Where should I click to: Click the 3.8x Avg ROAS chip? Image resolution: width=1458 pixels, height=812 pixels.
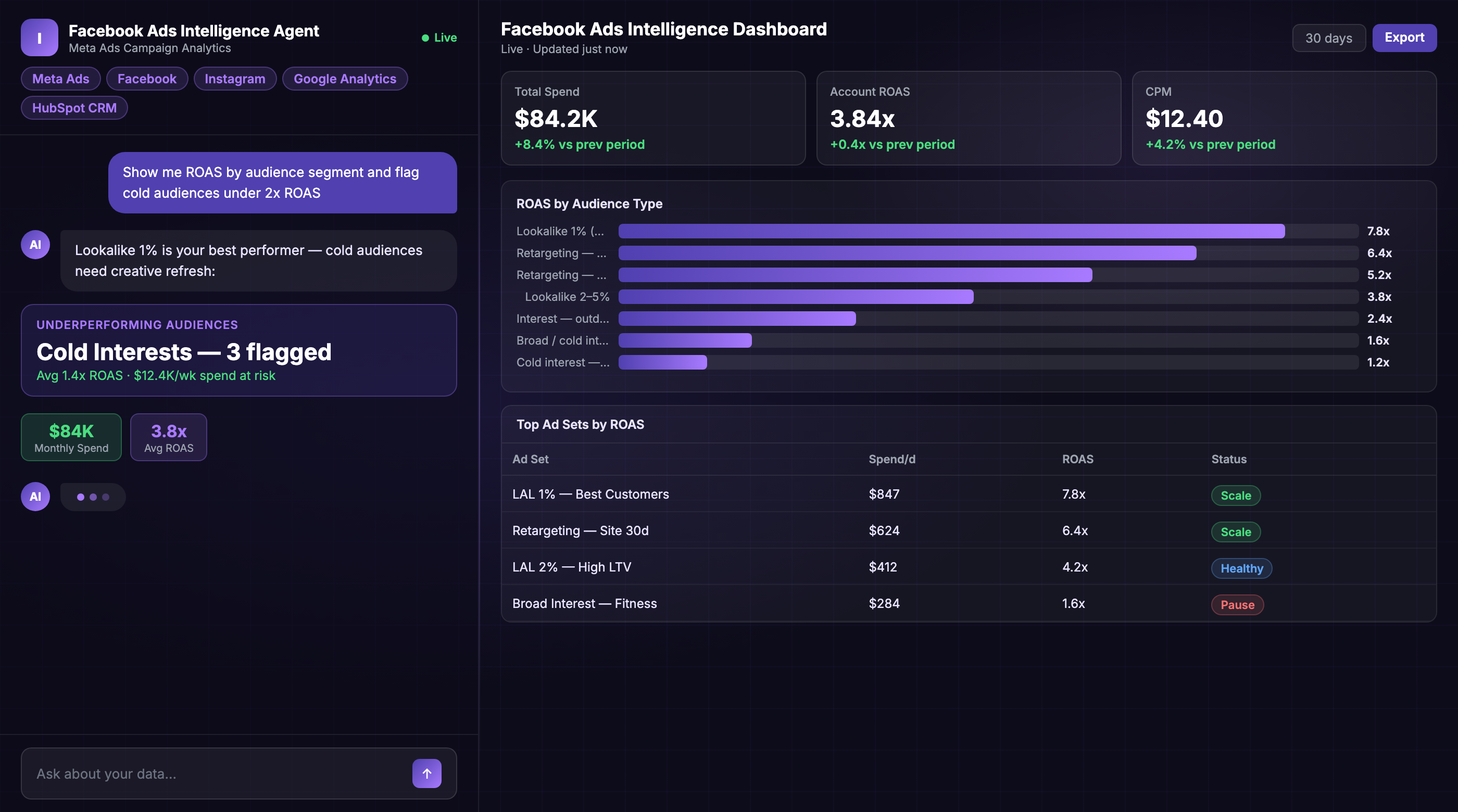coord(169,437)
